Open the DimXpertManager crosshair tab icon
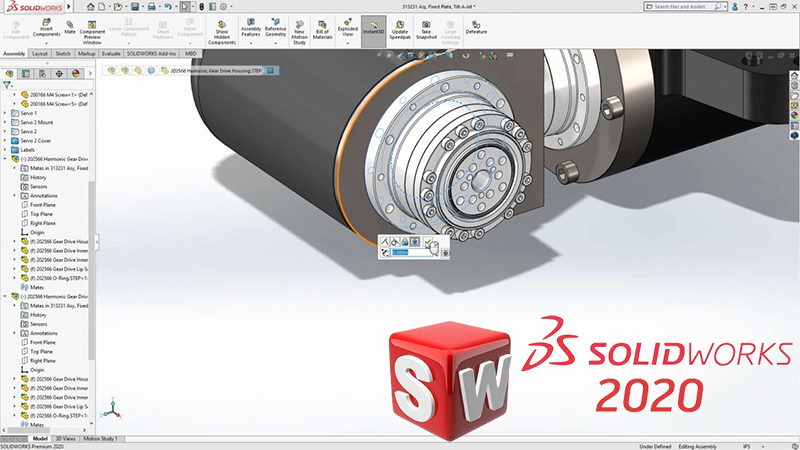 pos(59,73)
